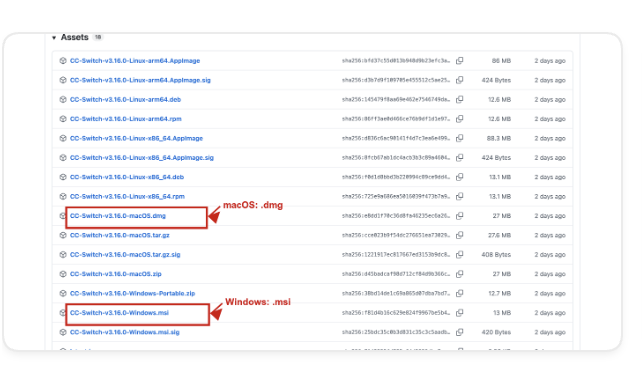Screen dimensions: 642x390
Task: Click package icon beside macOS.zip
Action: [x=63, y=274]
